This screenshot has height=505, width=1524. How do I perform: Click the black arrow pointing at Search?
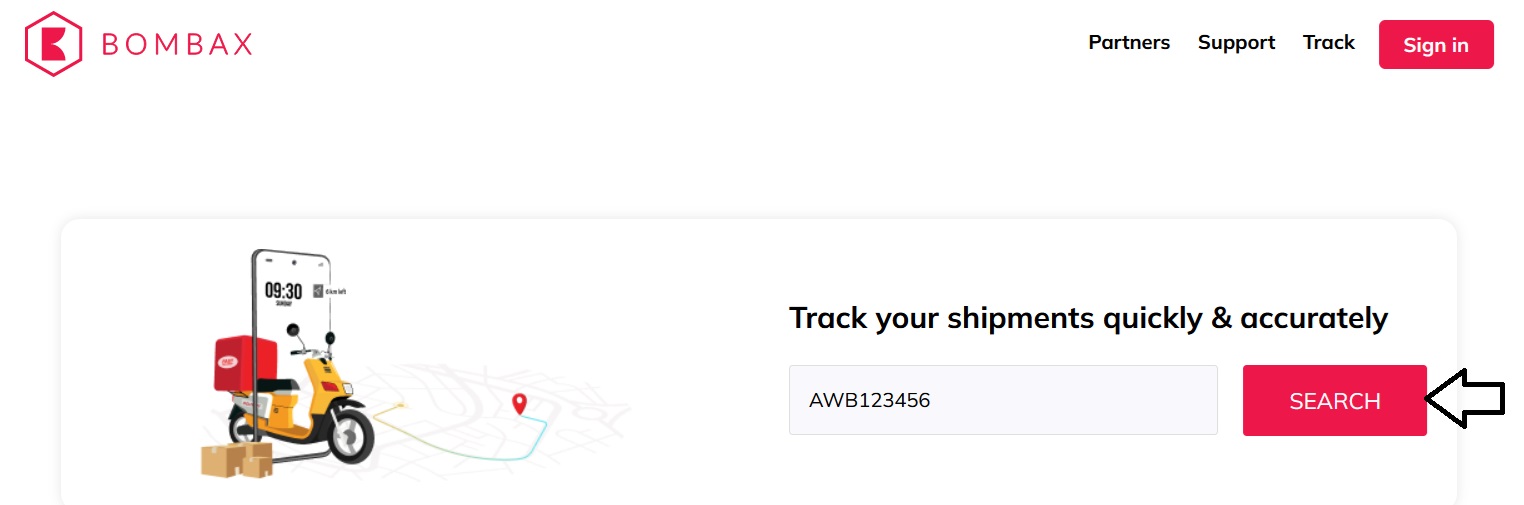pos(1465,398)
